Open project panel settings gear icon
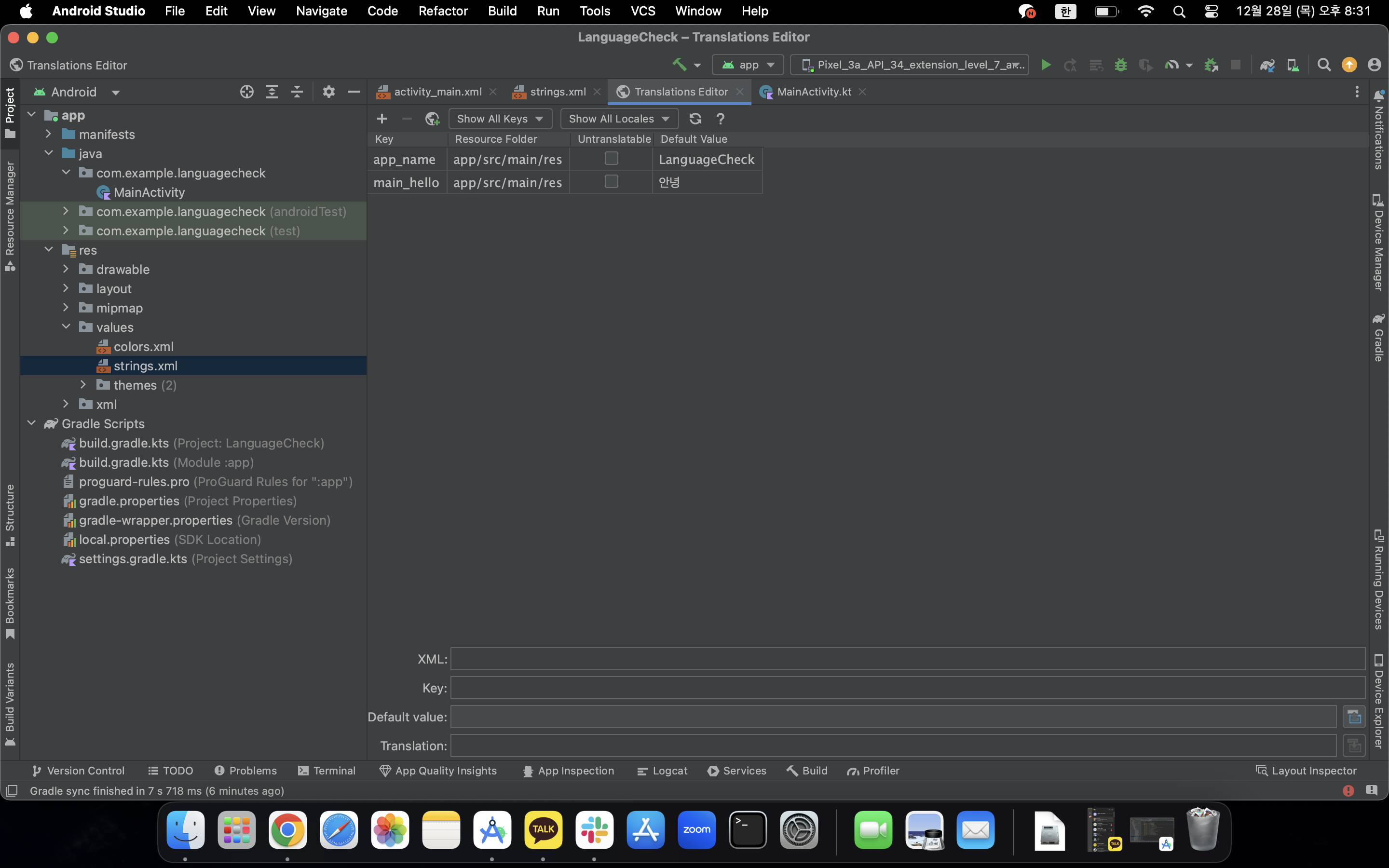Image resolution: width=1389 pixels, height=868 pixels. [x=328, y=92]
